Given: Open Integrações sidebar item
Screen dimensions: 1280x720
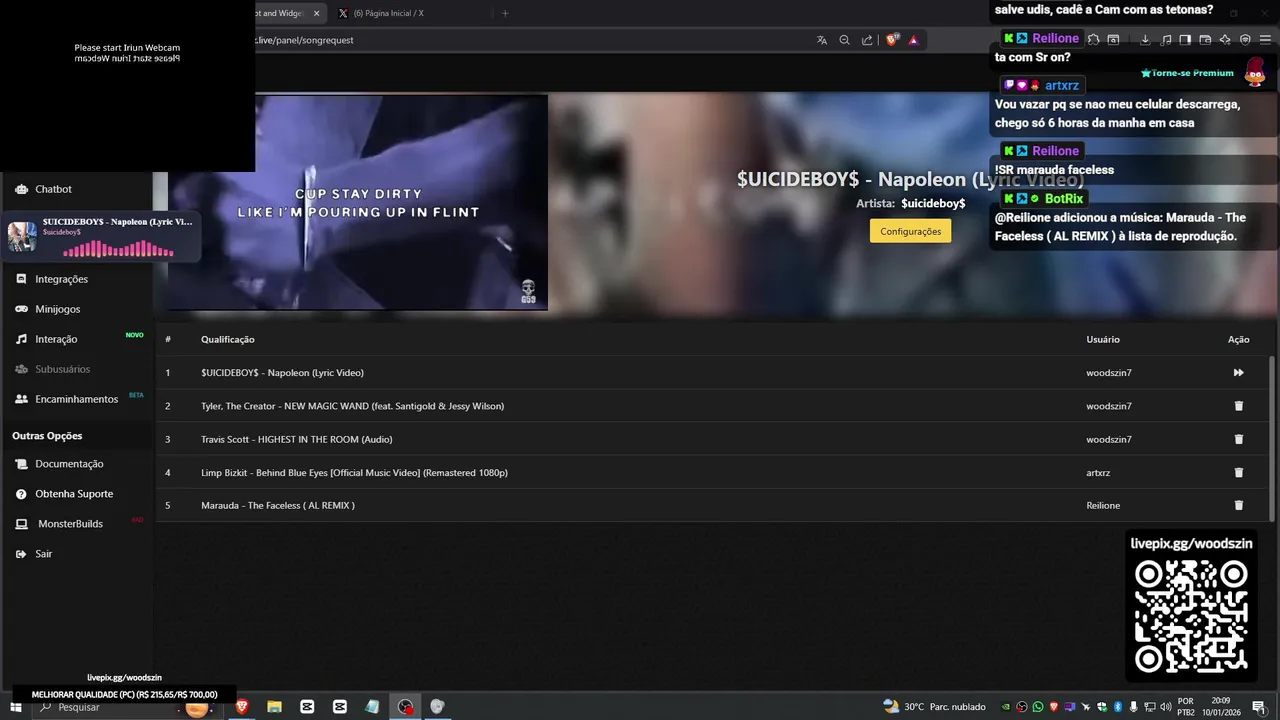Looking at the screenshot, I should 61,279.
